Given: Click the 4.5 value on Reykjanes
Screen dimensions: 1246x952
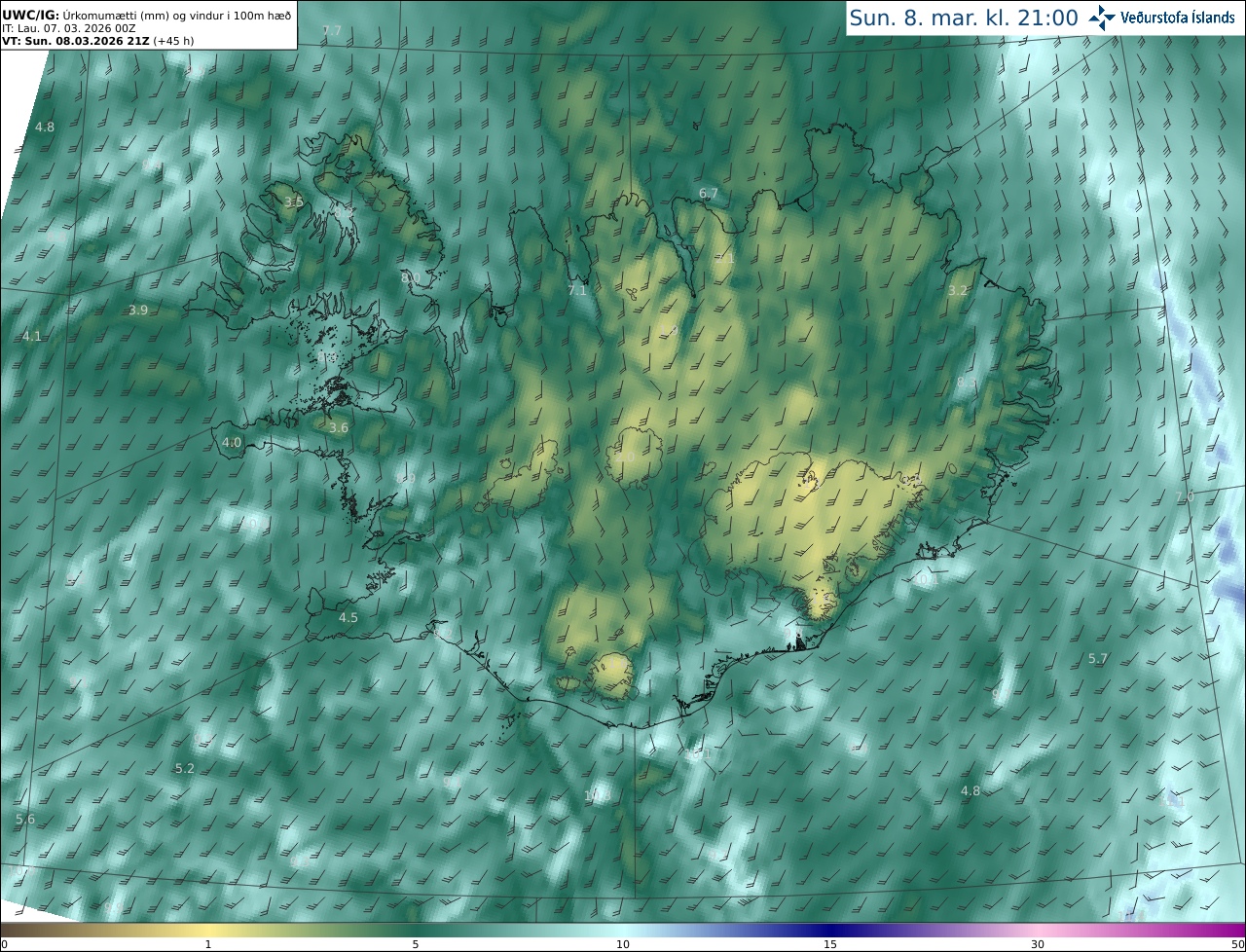Looking at the screenshot, I should pos(348,617).
